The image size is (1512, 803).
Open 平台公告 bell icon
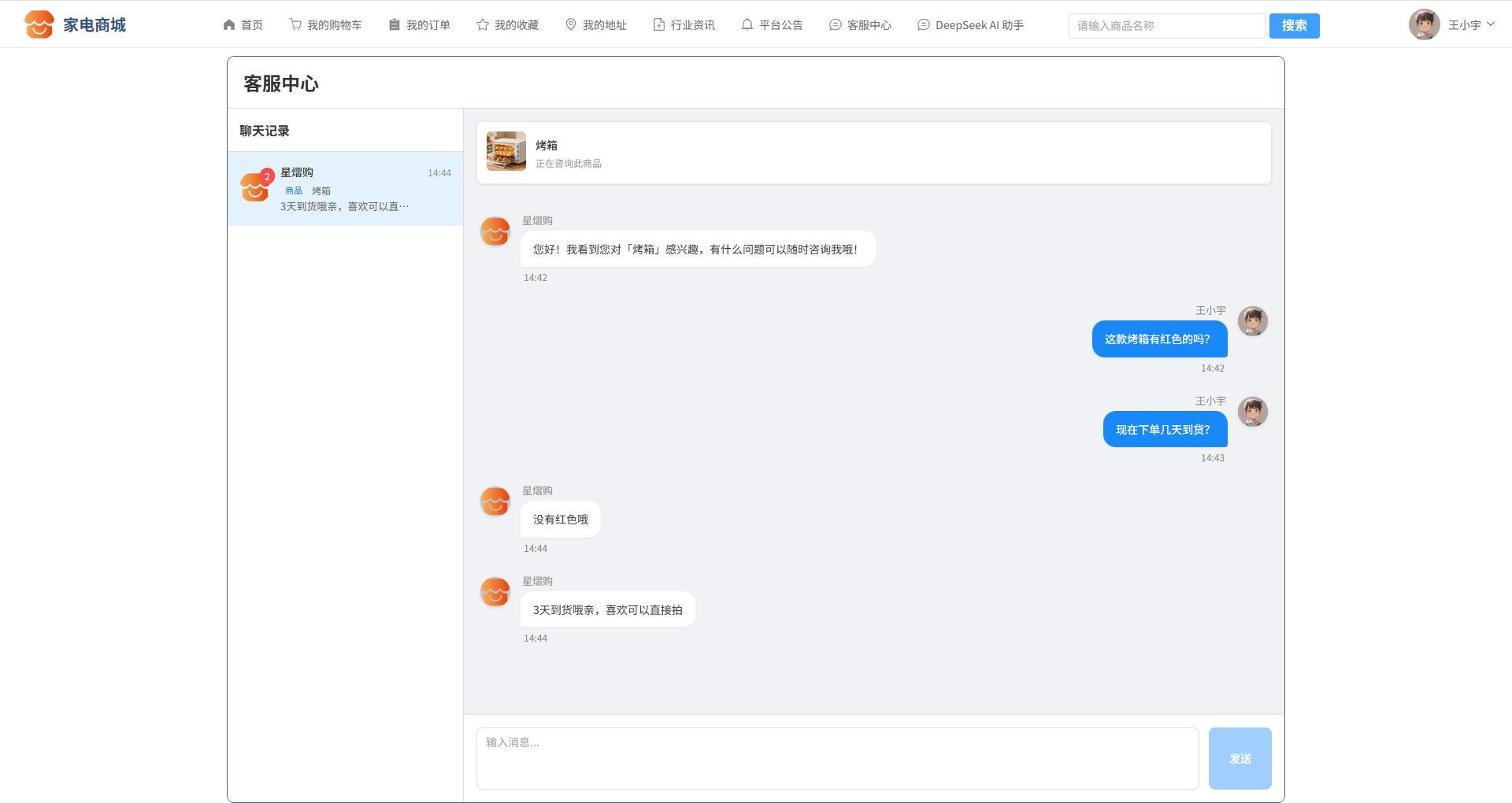[747, 24]
